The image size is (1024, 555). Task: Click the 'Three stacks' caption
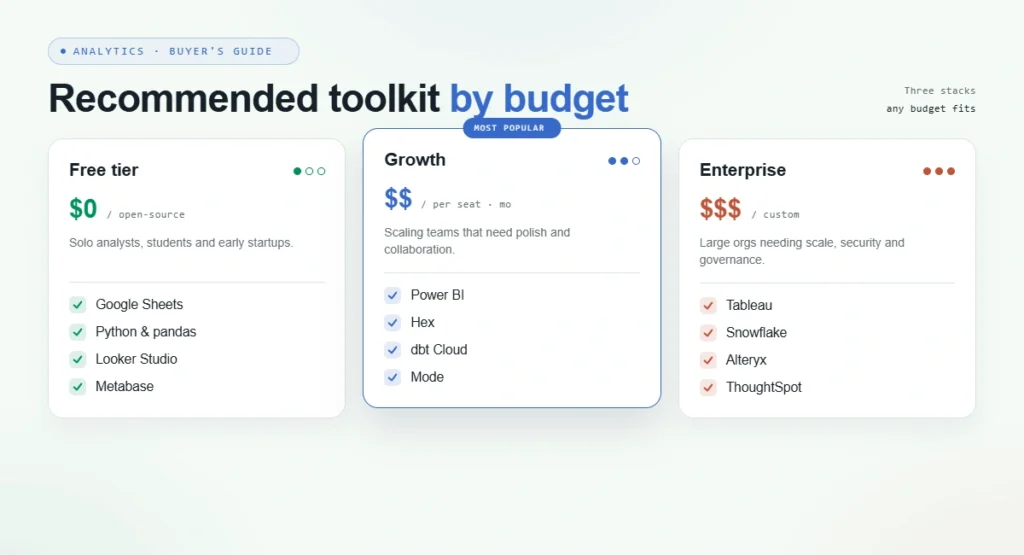click(x=940, y=91)
